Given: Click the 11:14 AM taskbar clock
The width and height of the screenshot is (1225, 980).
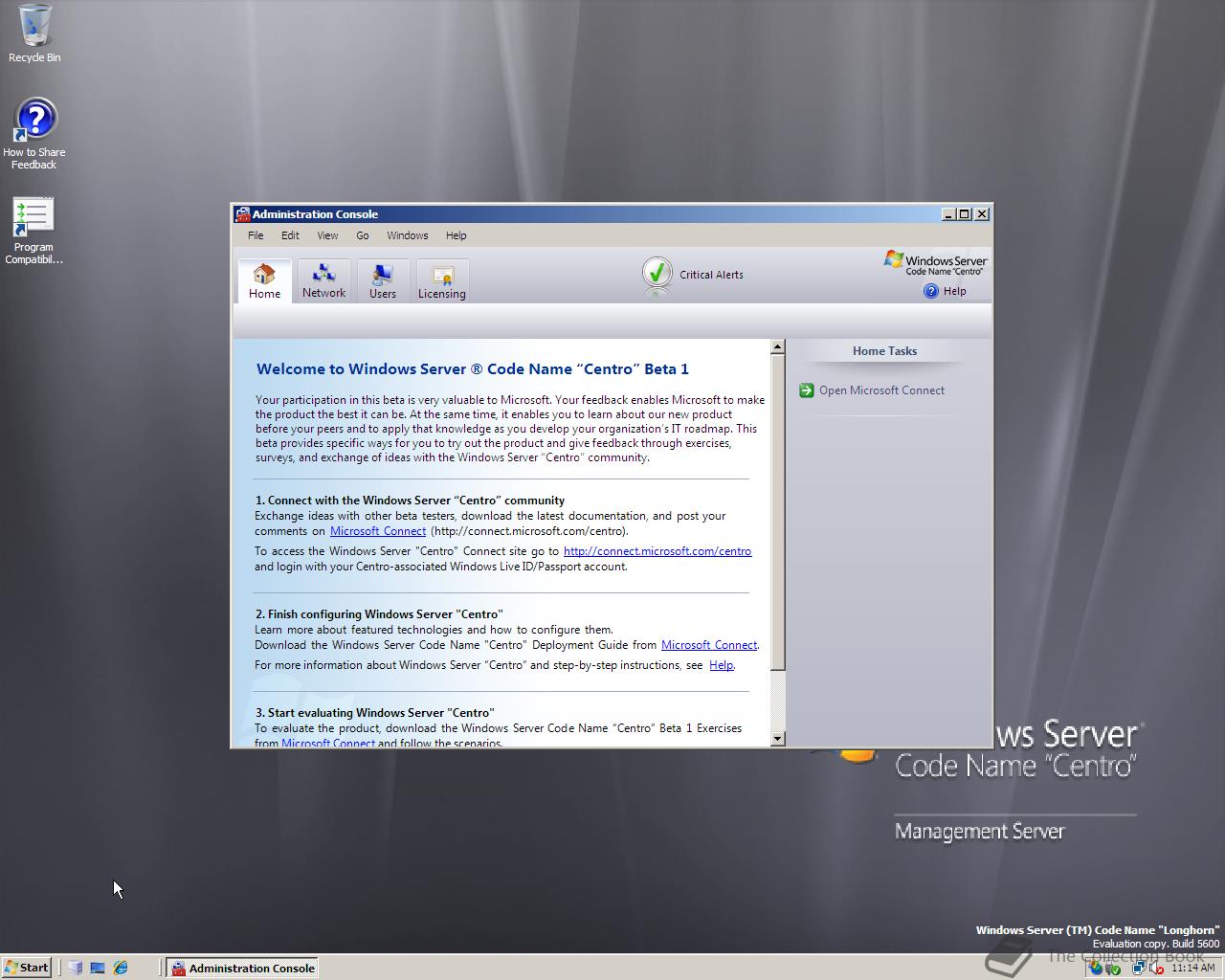Looking at the screenshot, I should [x=1193, y=968].
